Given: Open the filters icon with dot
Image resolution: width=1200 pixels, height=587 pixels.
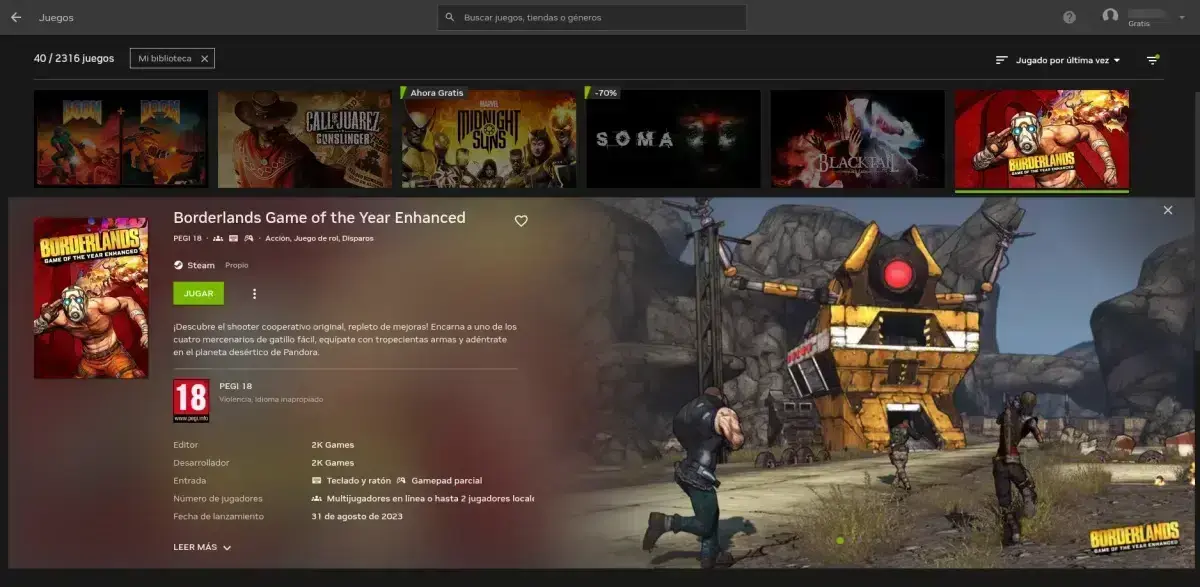Looking at the screenshot, I should click(1153, 60).
